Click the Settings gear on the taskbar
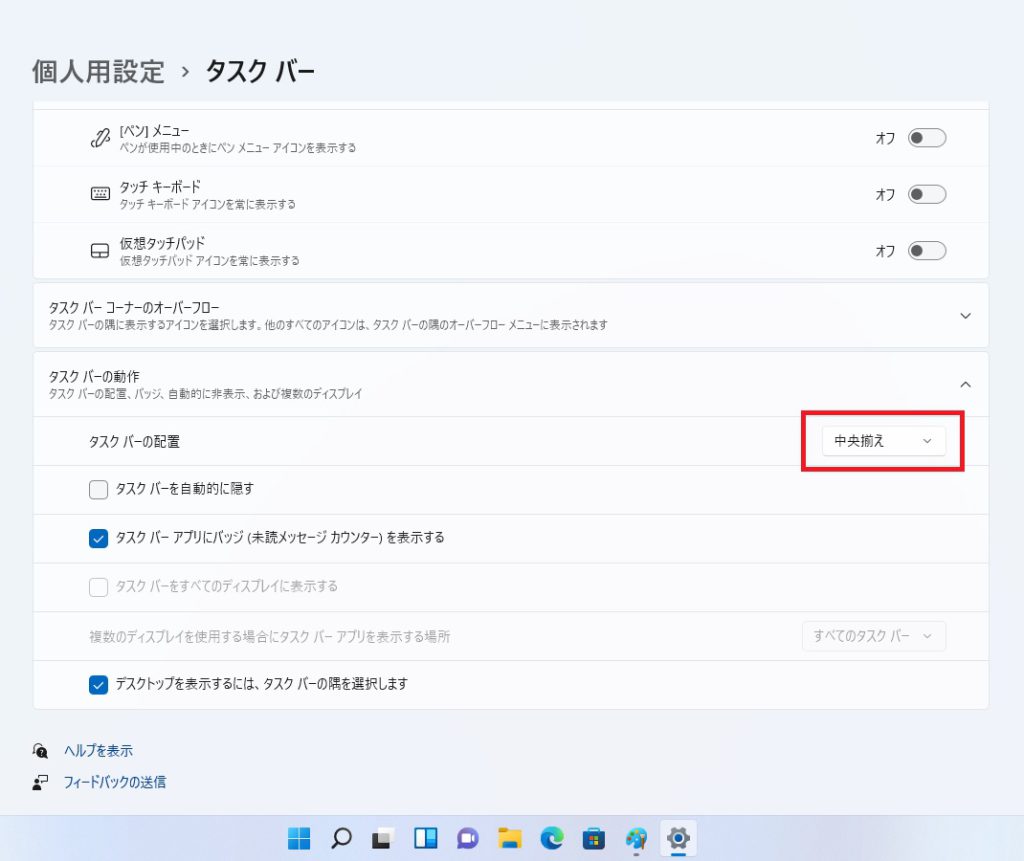1024x861 pixels. (678, 838)
